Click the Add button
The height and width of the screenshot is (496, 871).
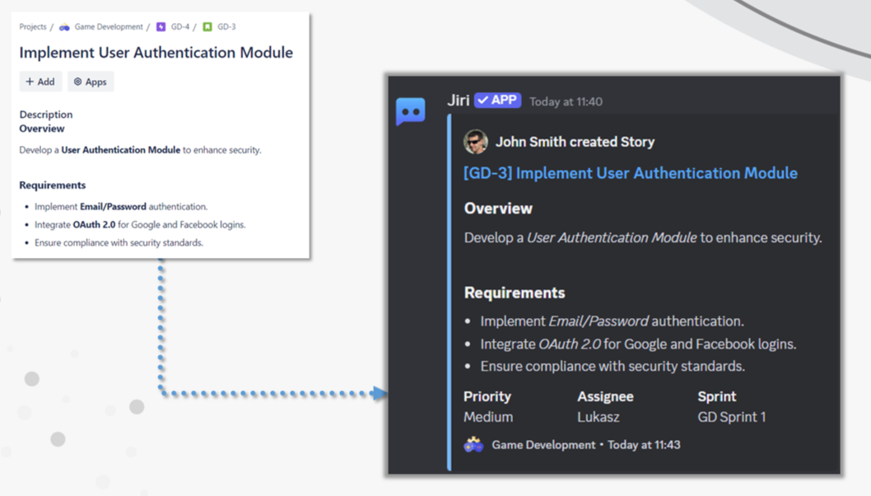[41, 82]
